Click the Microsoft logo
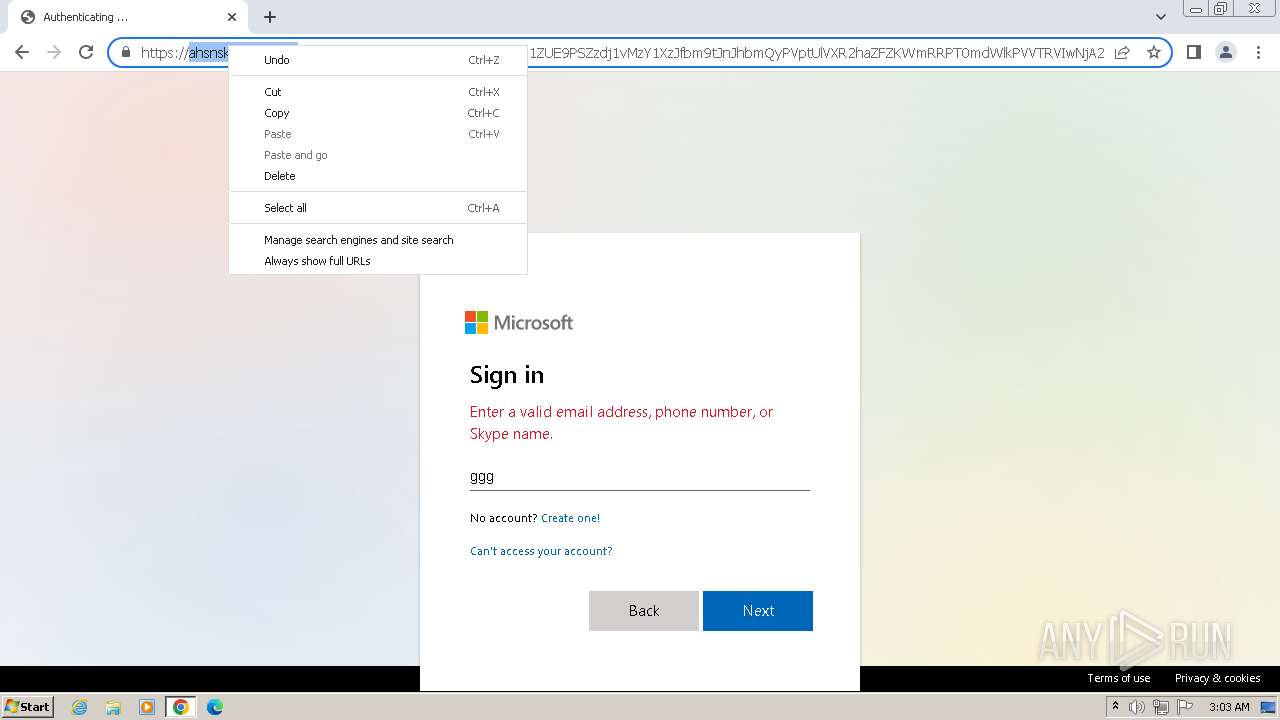Image resolution: width=1280 pixels, height=720 pixels. (x=519, y=322)
